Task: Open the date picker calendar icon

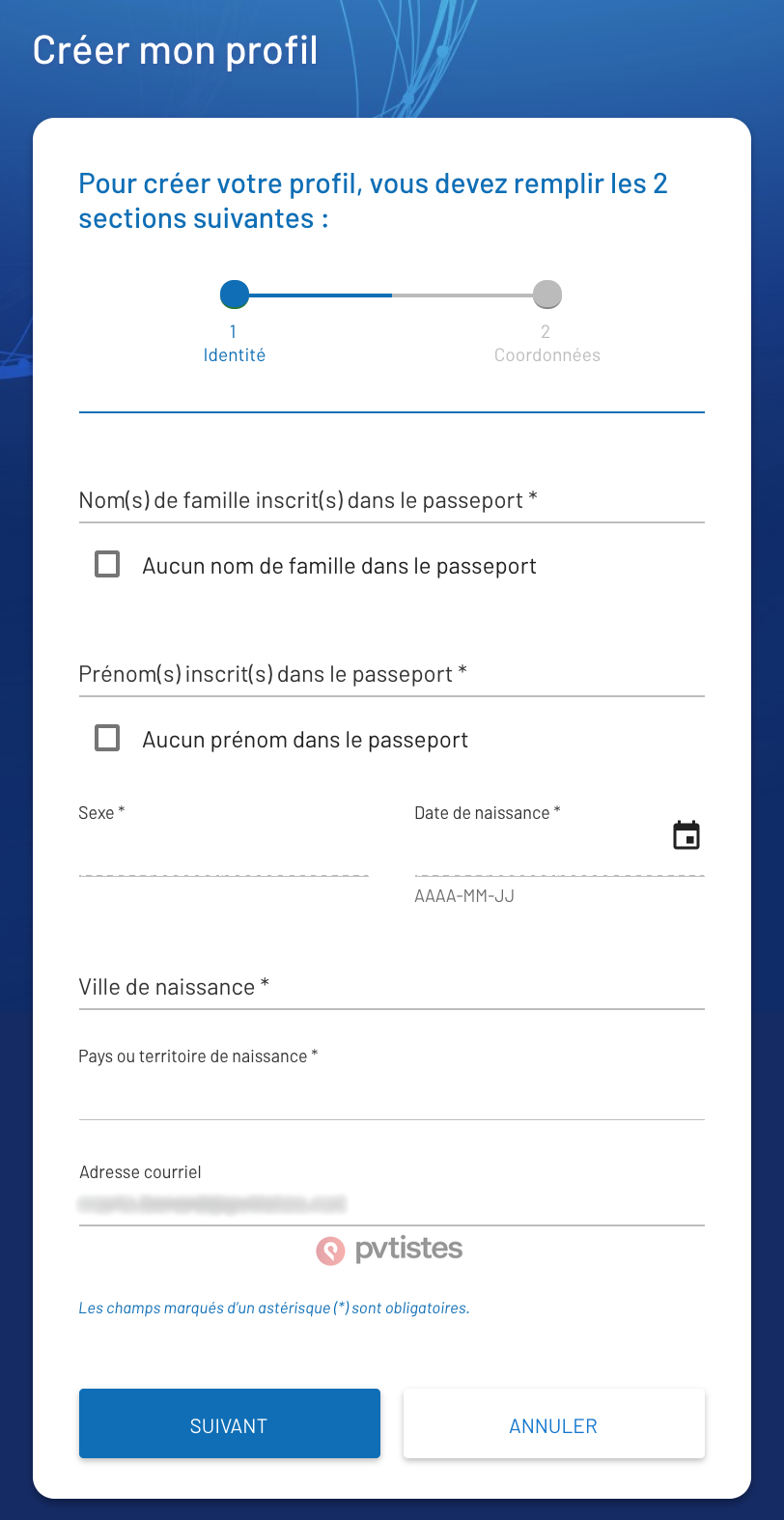Action: tap(686, 835)
